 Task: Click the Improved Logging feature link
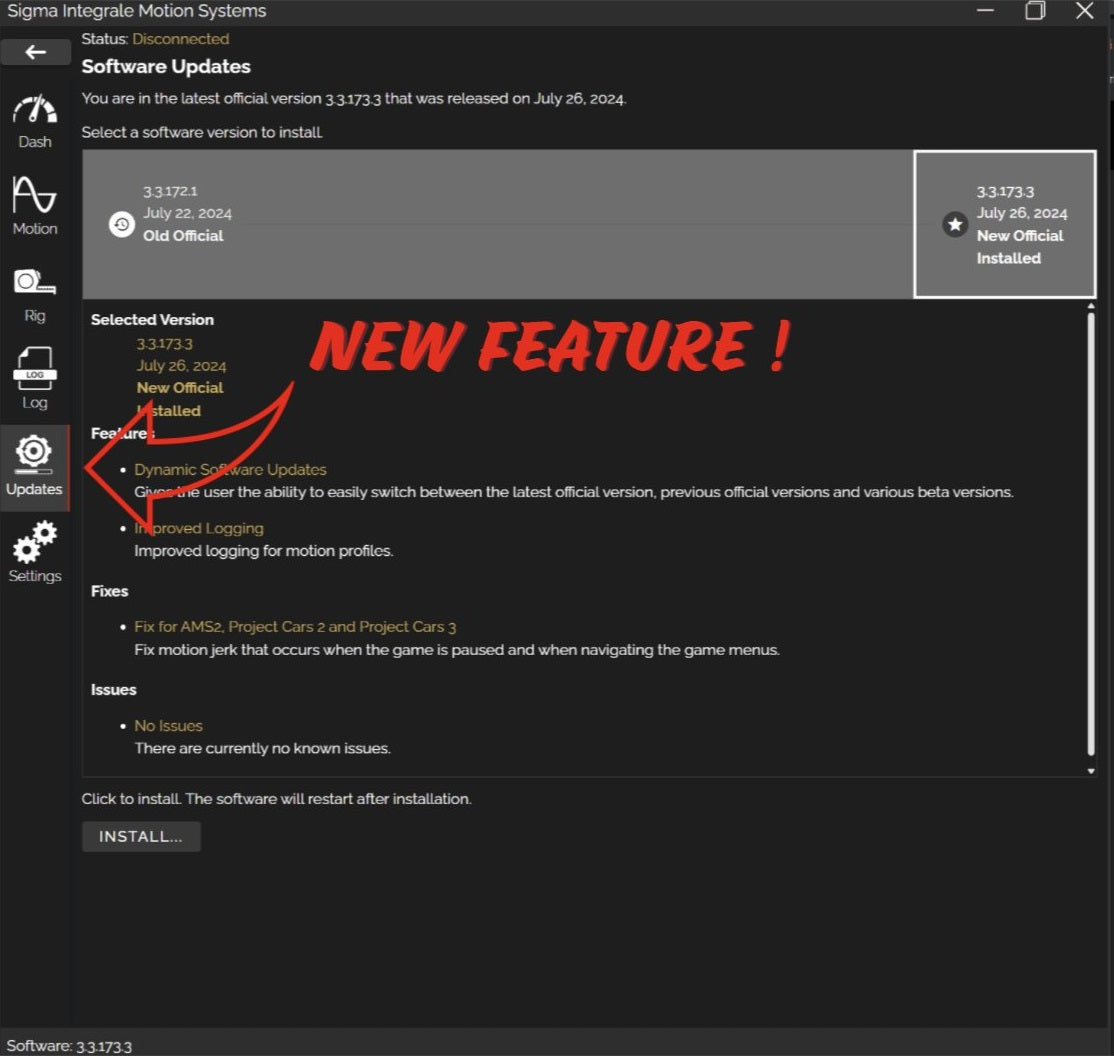pos(198,528)
